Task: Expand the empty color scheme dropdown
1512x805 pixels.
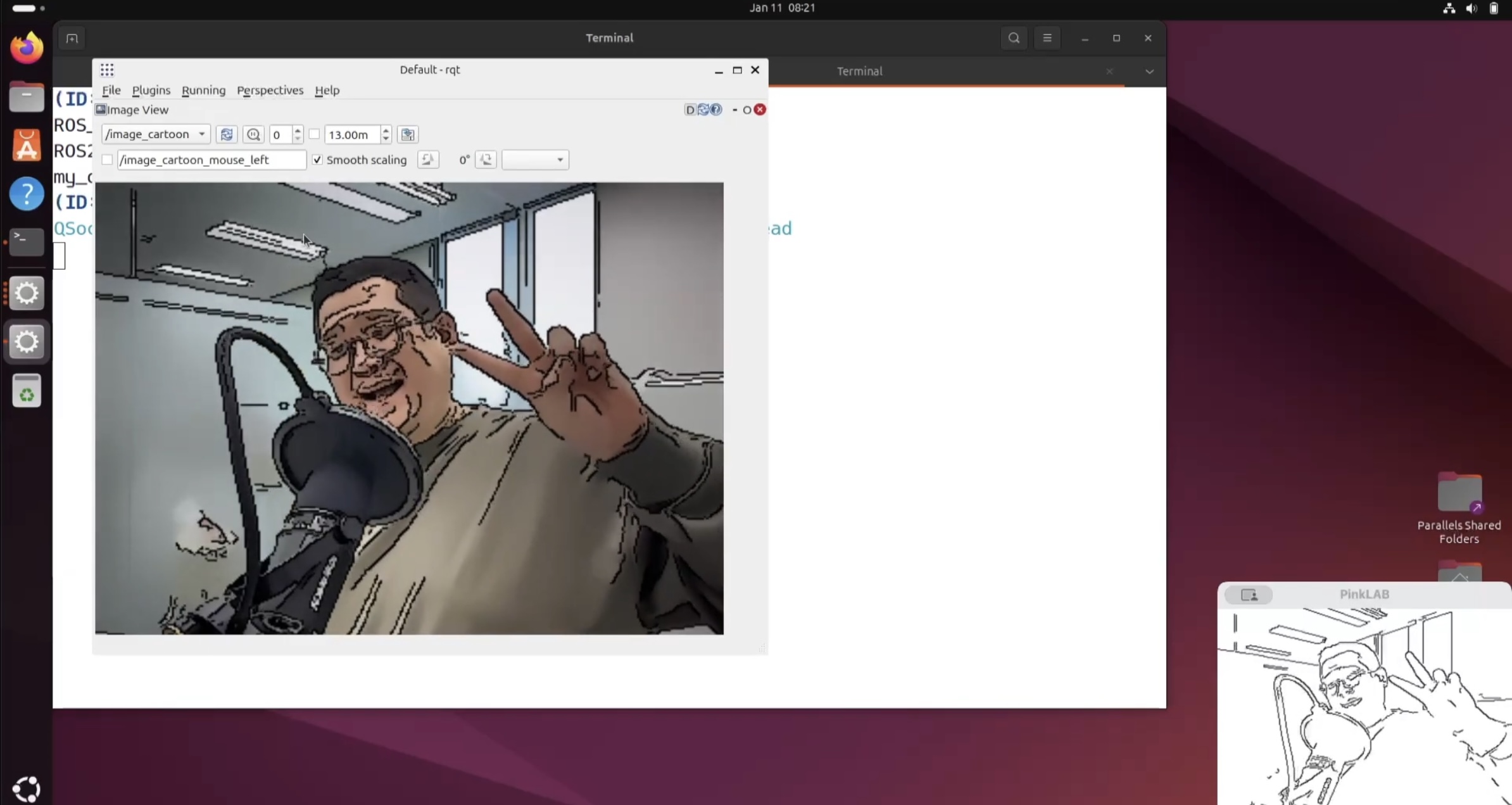Action: (535, 160)
